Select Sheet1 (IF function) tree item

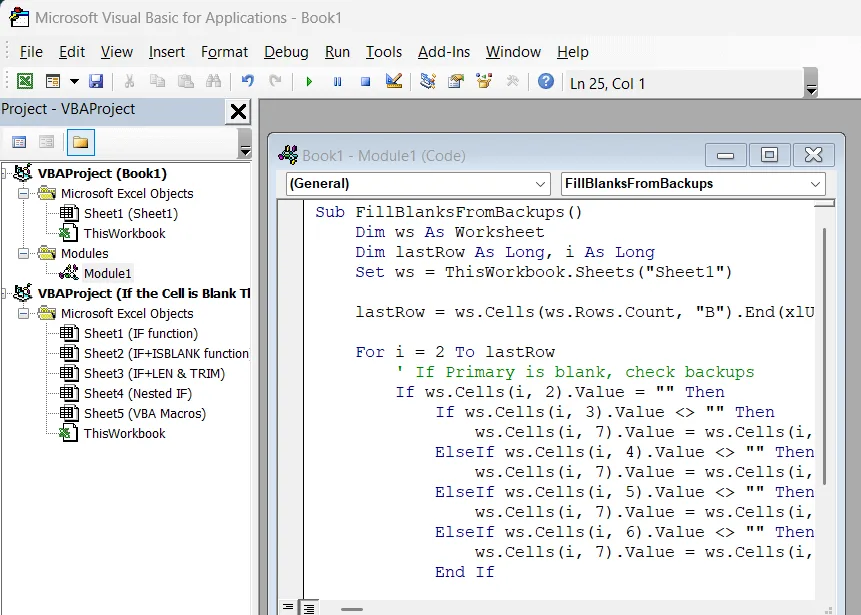click(x=141, y=333)
